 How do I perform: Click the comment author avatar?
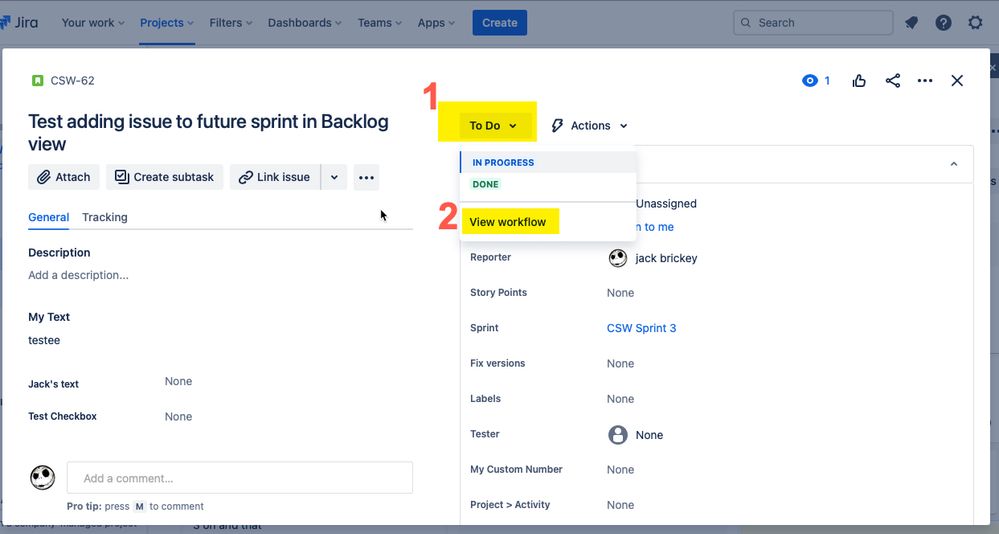[x=43, y=477]
